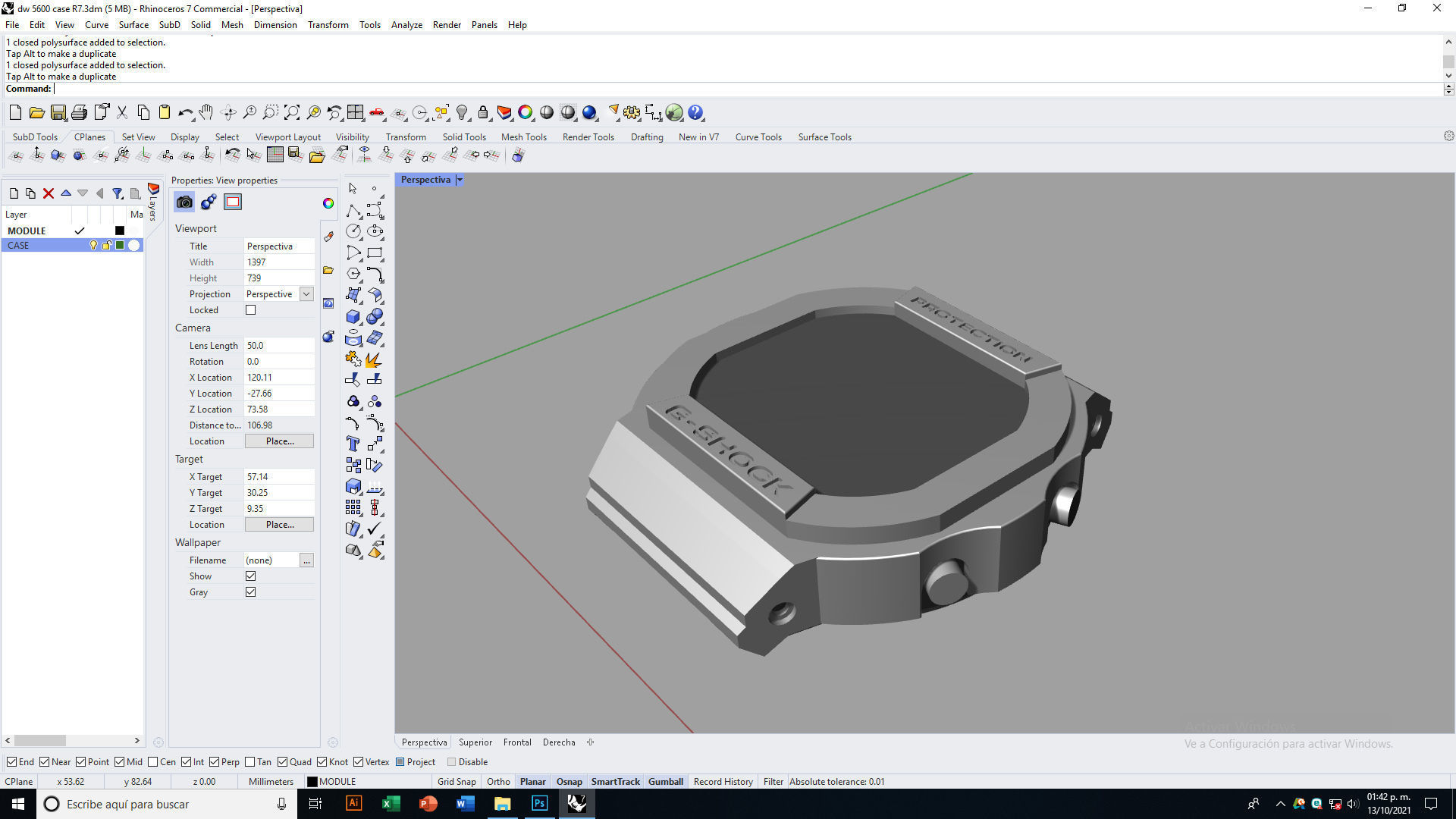Open the CPlane coordinate mode field in status bar
The width and height of the screenshot is (1456, 819).
19,782
